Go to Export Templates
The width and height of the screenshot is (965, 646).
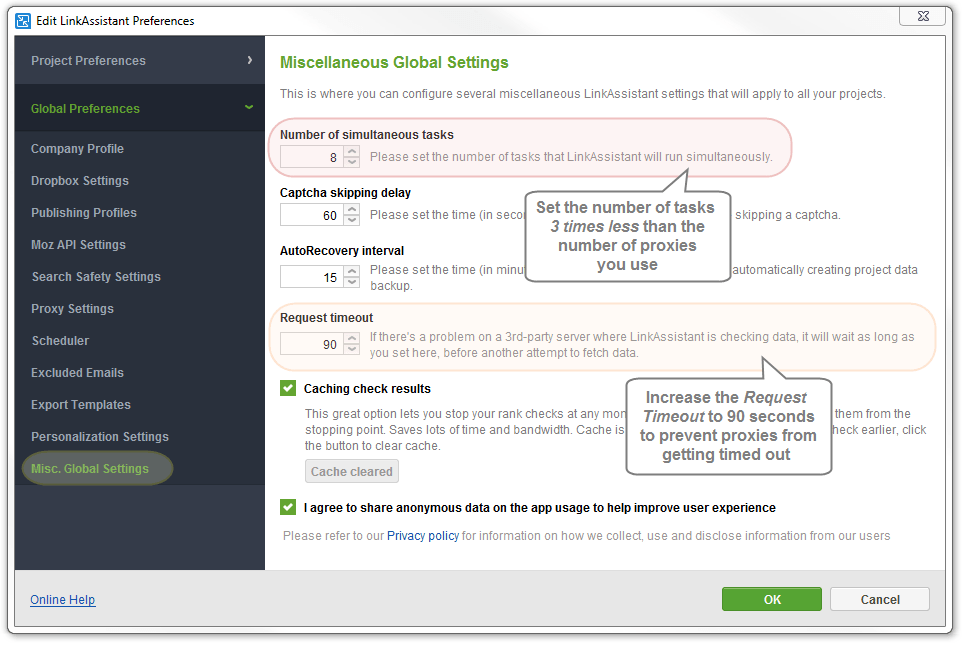(81, 405)
